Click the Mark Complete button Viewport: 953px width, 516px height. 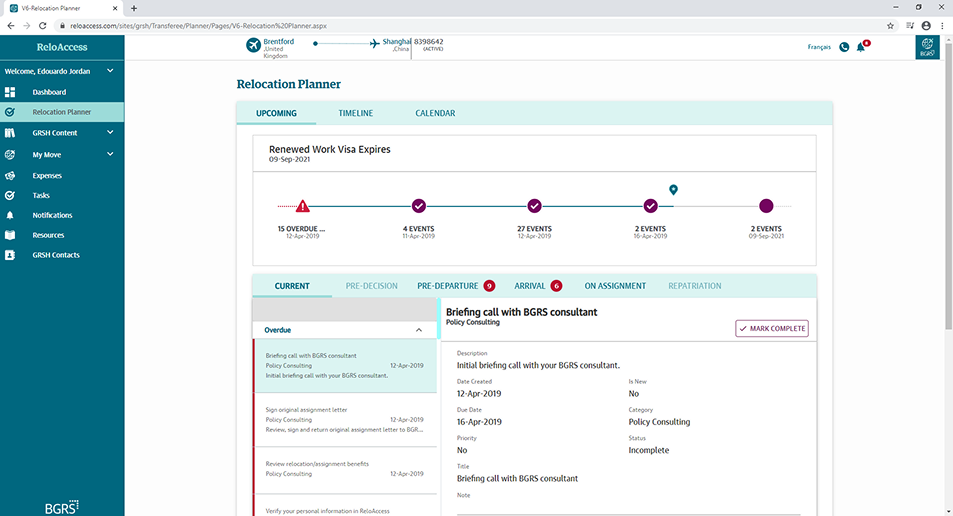pyautogui.click(x=772, y=328)
